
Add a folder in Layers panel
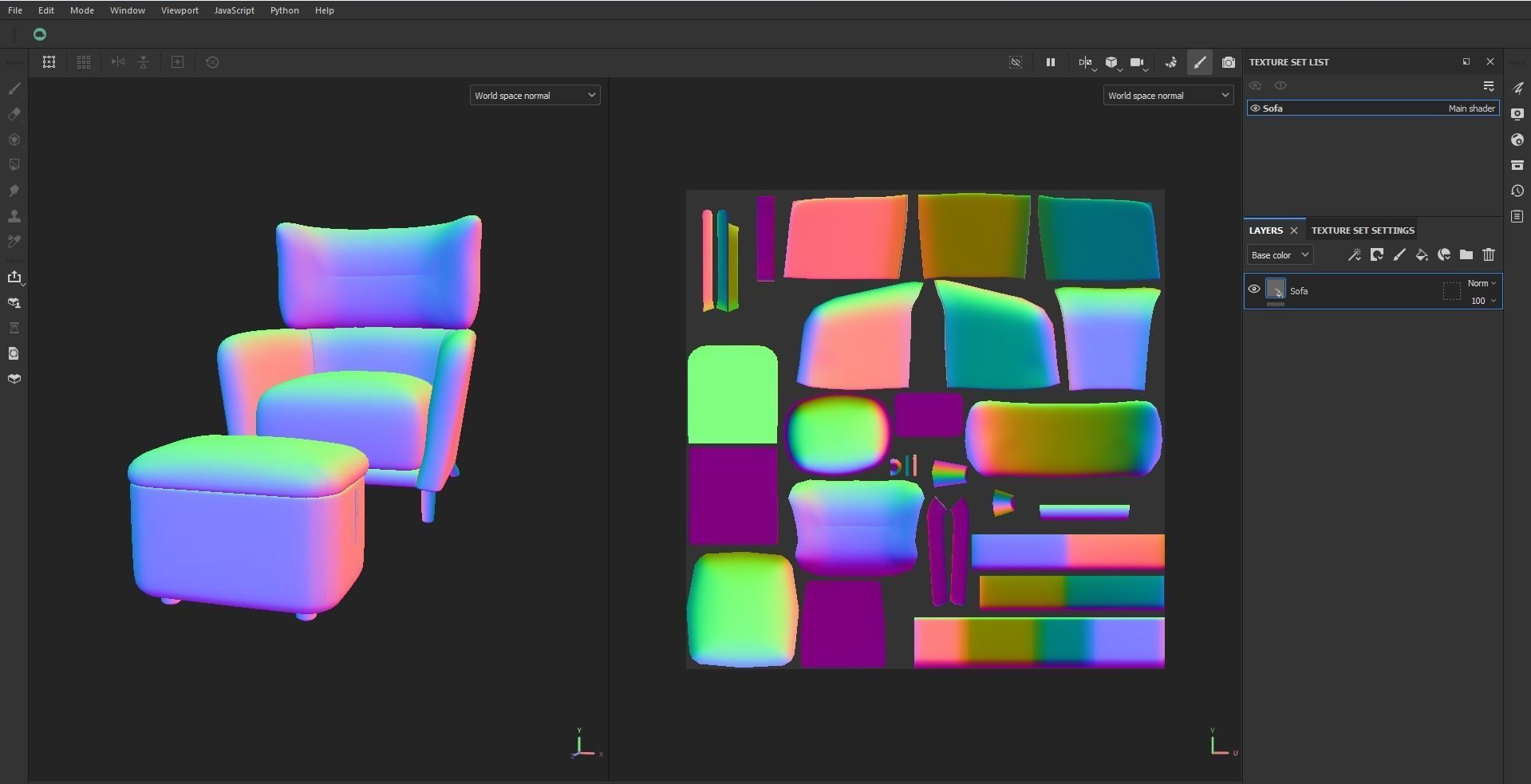(x=1466, y=255)
